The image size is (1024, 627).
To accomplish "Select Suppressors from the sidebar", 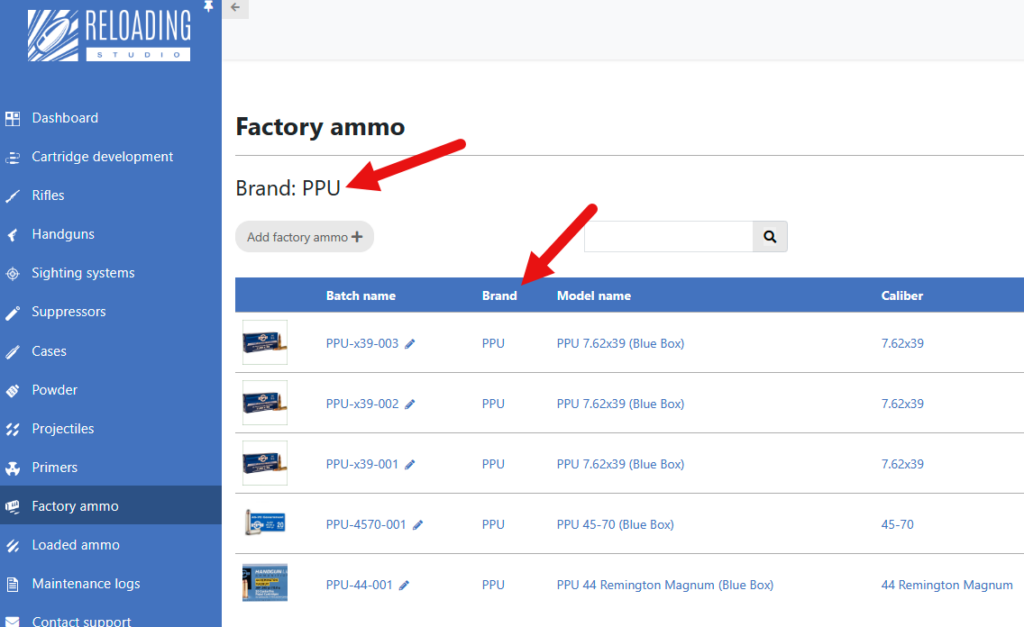I will point(68,312).
